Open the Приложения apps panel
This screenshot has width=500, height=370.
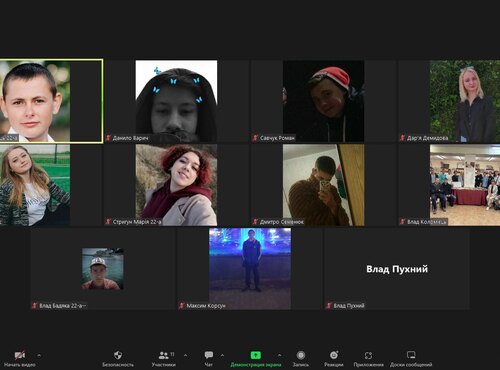(x=368, y=359)
